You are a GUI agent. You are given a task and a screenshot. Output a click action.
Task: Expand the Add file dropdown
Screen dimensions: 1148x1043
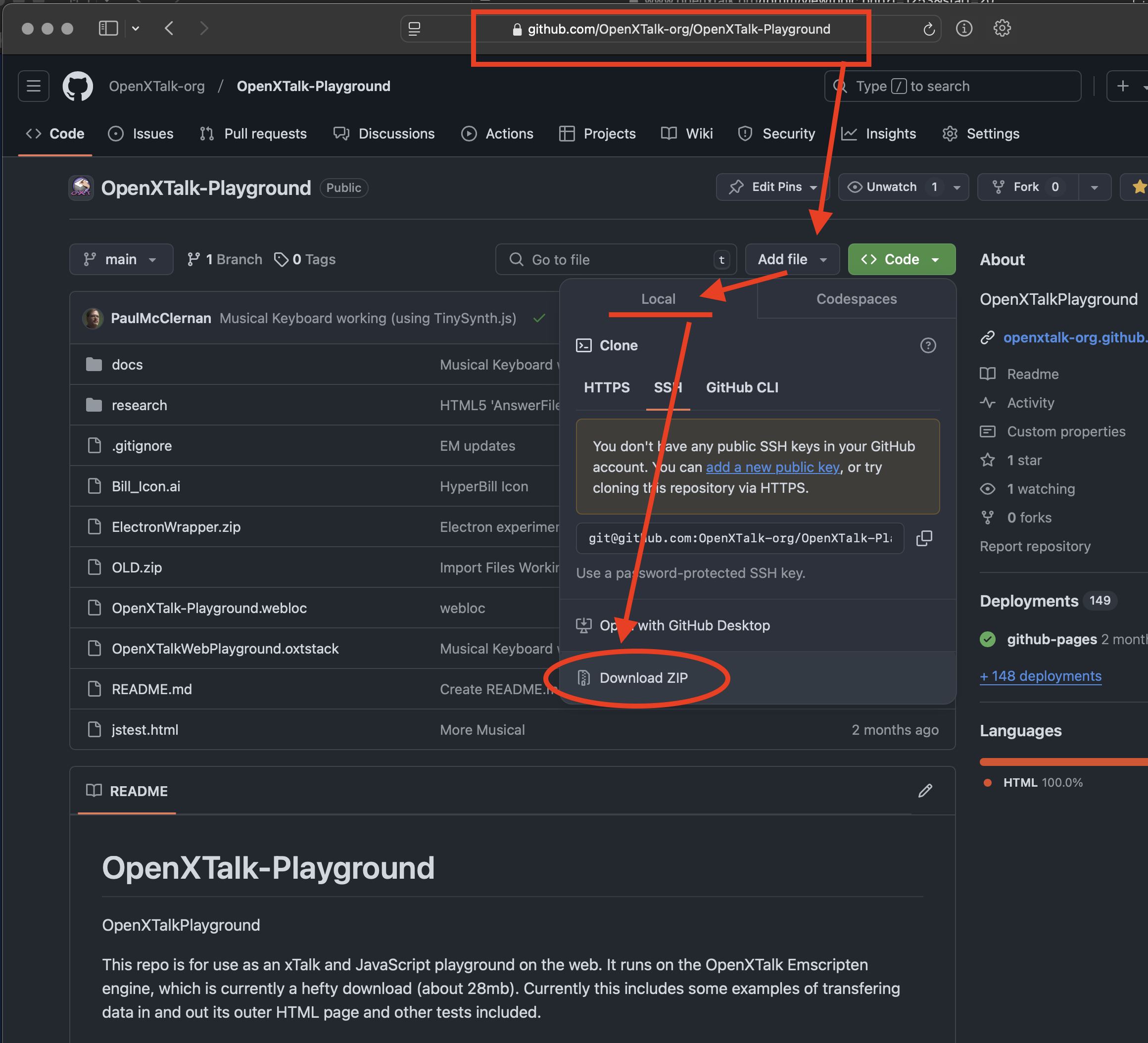coord(790,259)
